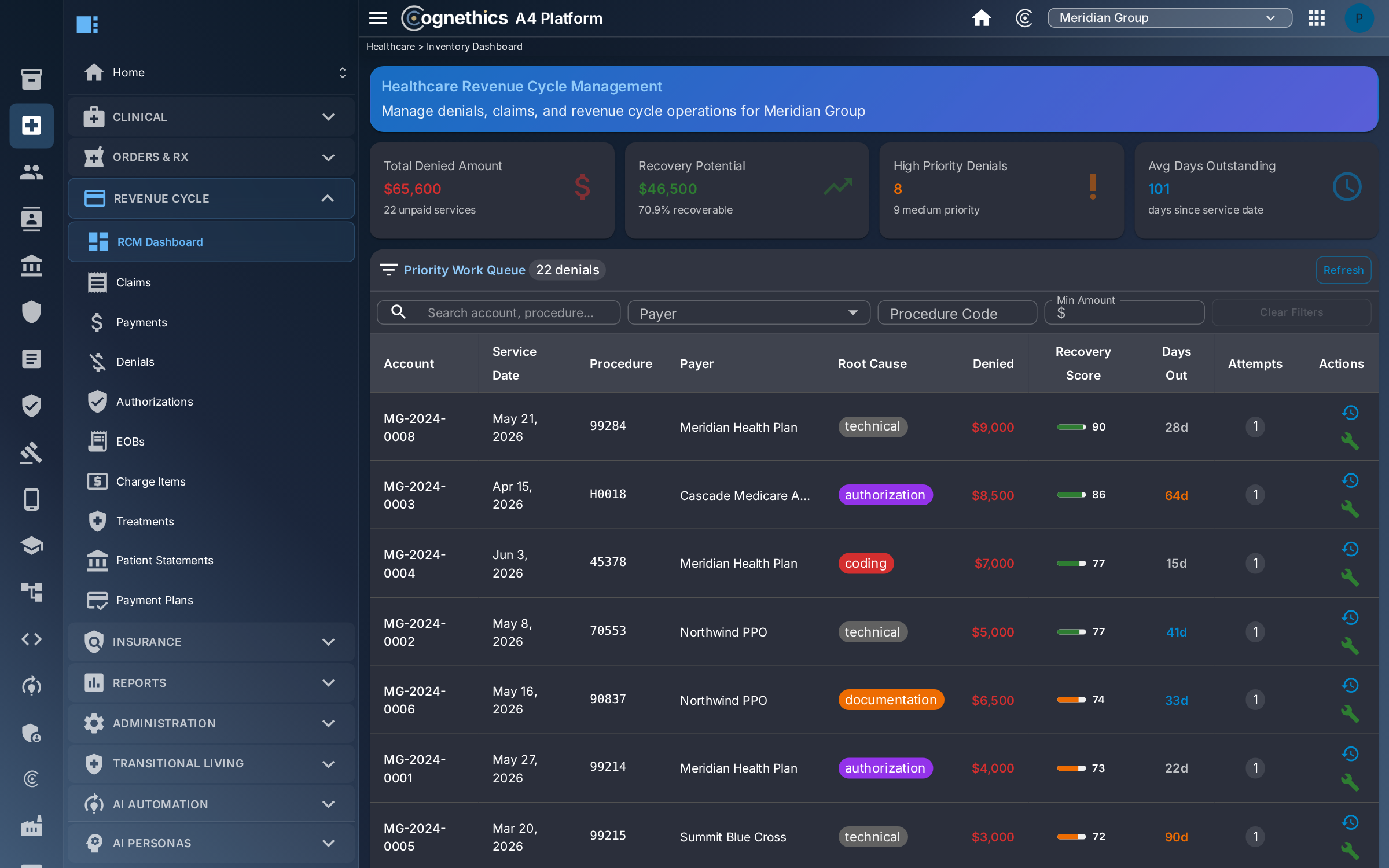Expand the CLINICAL section
This screenshot has width=1389, height=868.
coord(211,117)
